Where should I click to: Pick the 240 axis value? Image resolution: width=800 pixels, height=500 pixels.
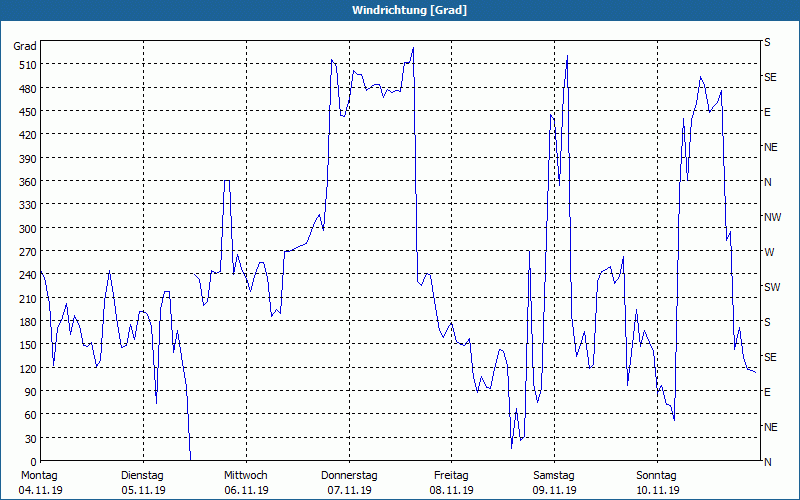[28, 276]
